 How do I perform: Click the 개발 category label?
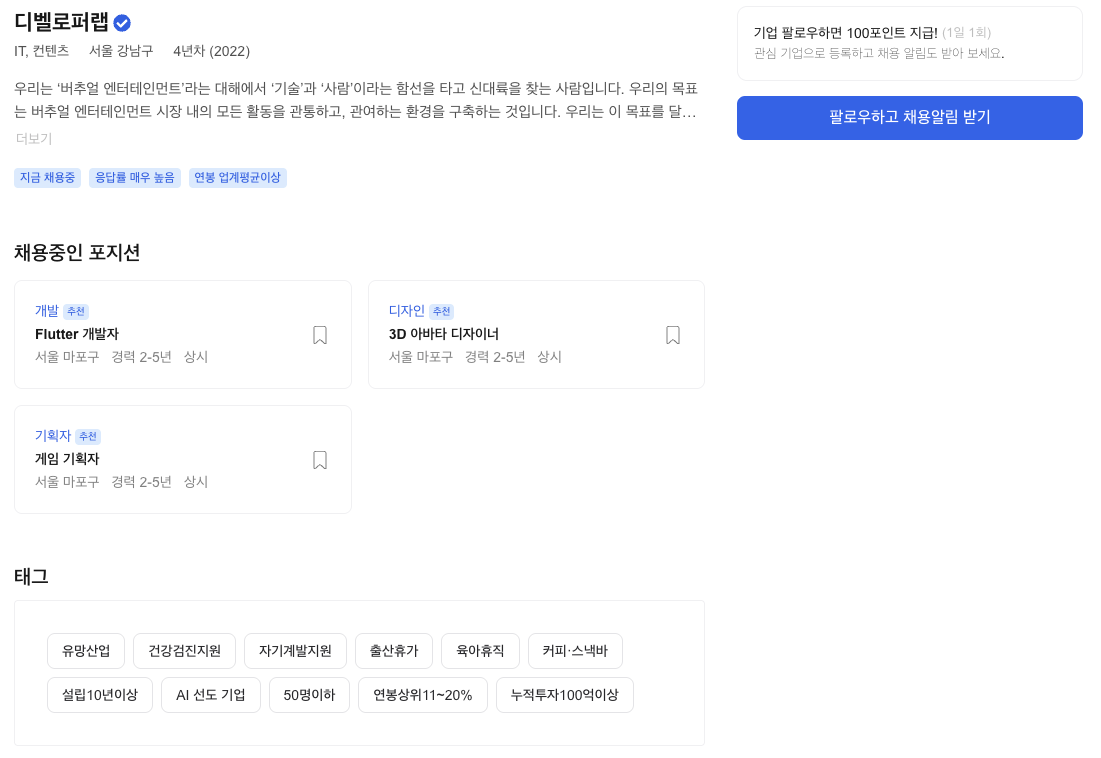tap(47, 311)
